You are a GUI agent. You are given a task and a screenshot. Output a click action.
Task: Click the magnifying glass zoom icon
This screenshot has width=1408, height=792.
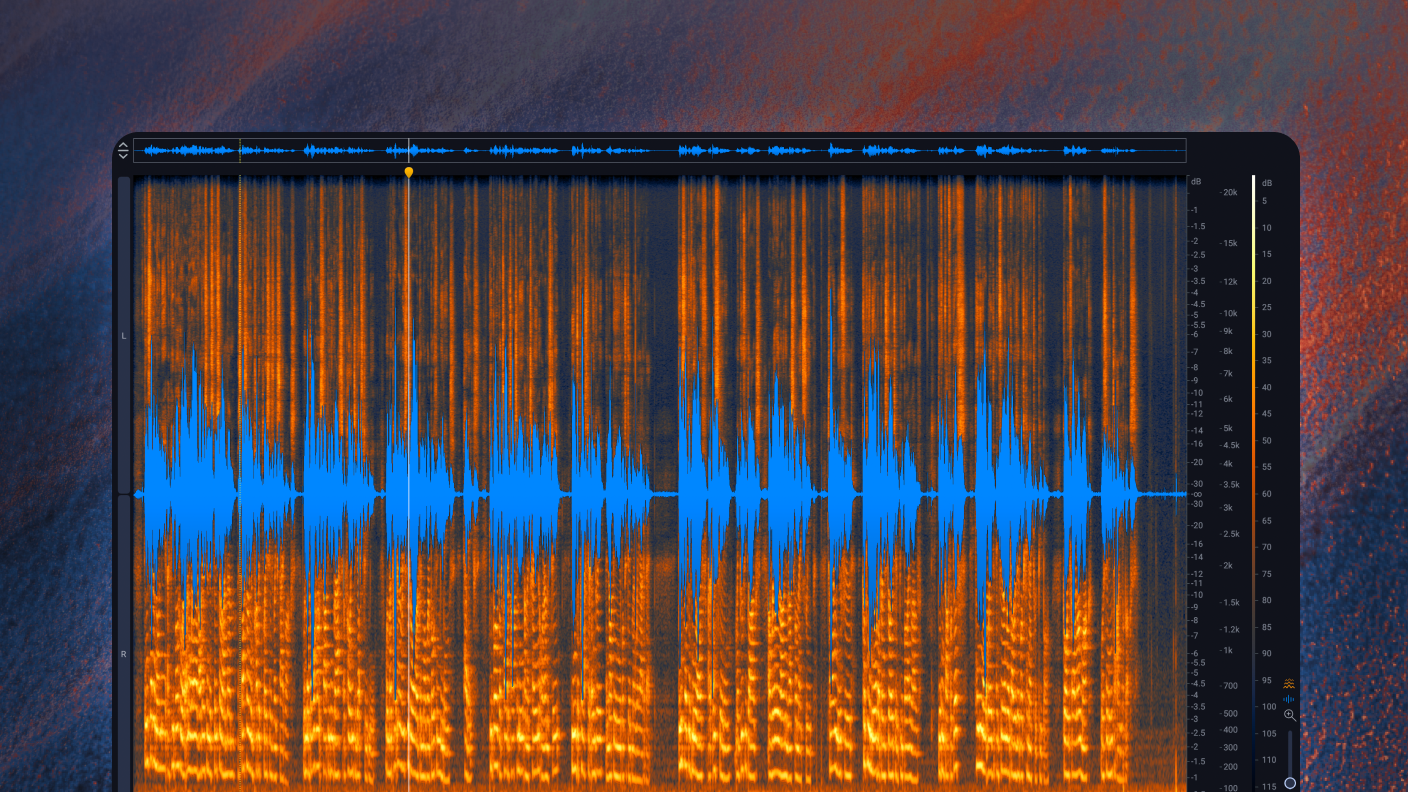coord(1289,715)
